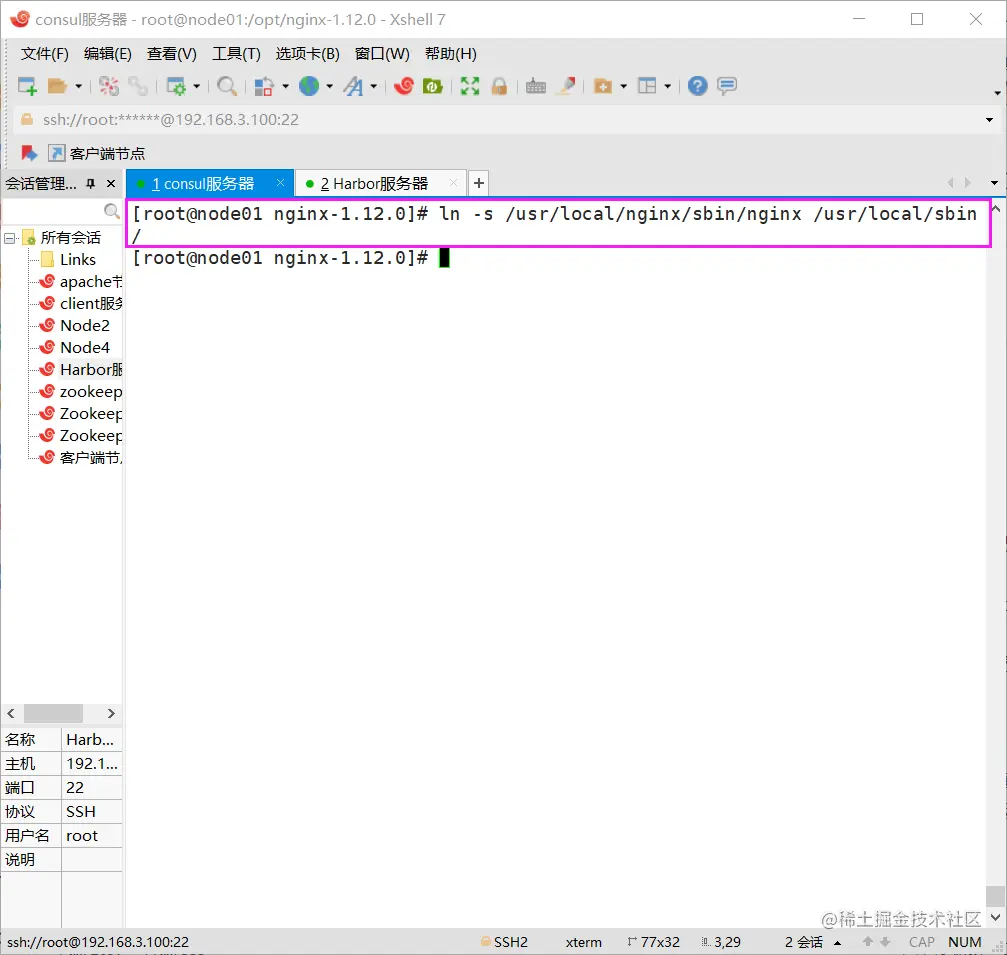Image resolution: width=1007 pixels, height=955 pixels.
Task: Click the New session toolbar icon
Action: pyautogui.click(x=27, y=85)
